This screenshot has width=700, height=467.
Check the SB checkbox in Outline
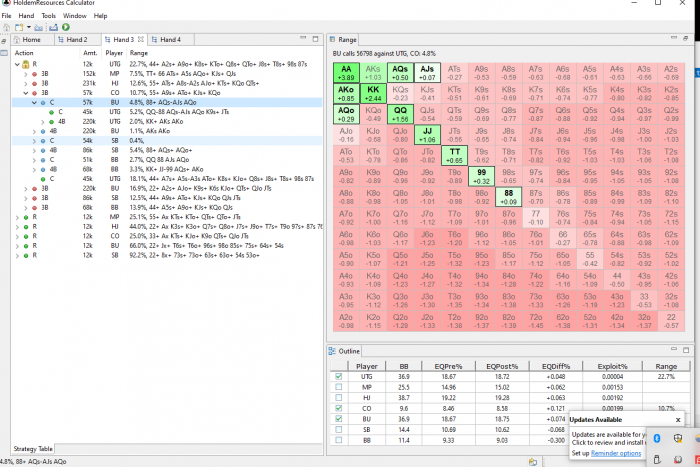338,429
